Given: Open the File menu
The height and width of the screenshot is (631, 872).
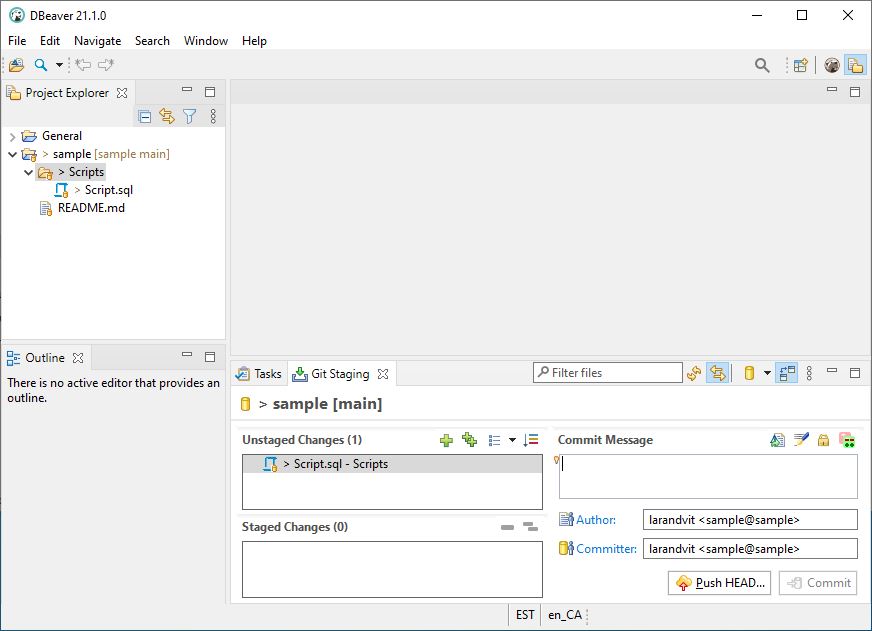Looking at the screenshot, I should (x=17, y=41).
